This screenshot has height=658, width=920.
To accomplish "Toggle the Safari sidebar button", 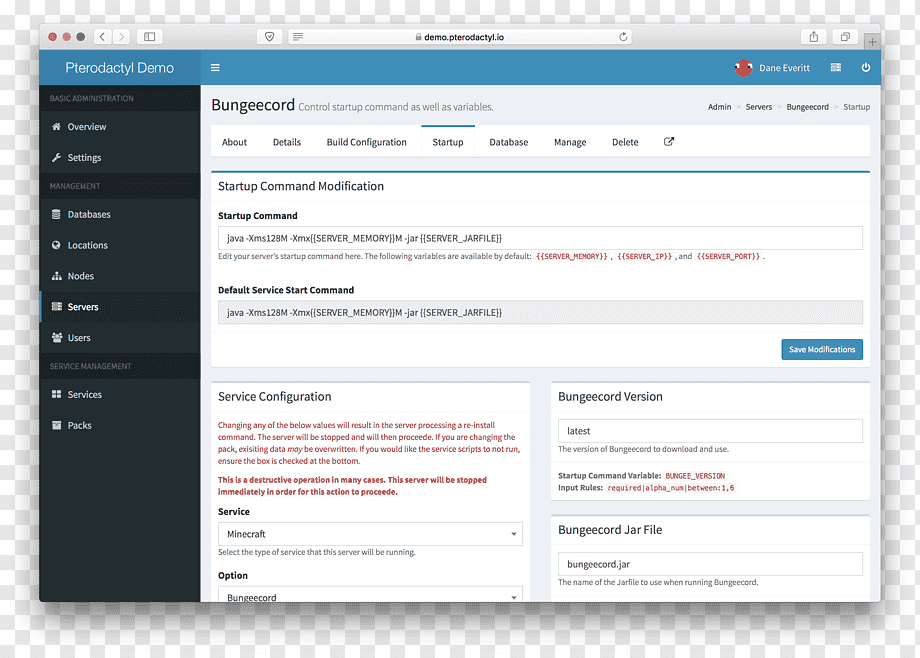I will pyautogui.click(x=150, y=36).
